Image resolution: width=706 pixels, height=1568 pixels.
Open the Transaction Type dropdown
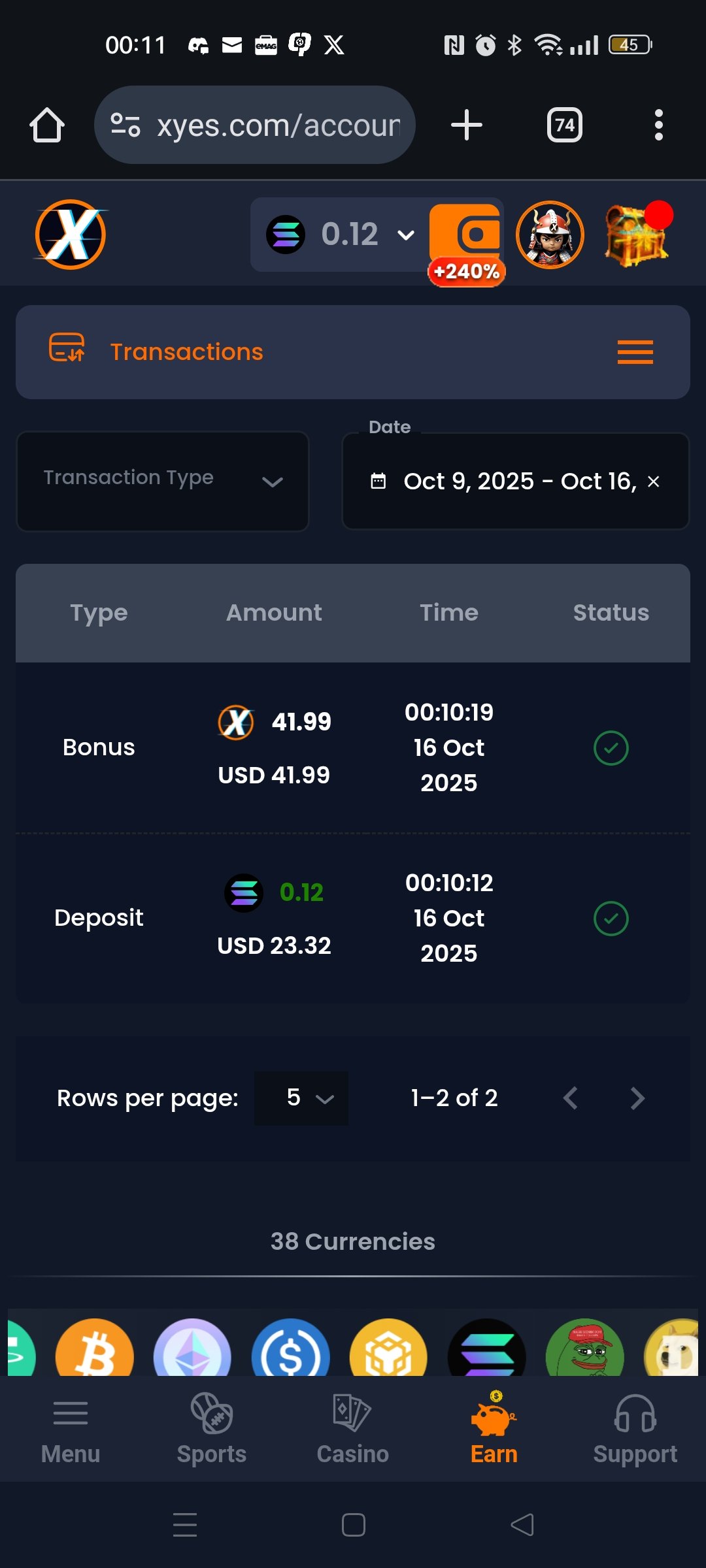pyautogui.click(x=162, y=481)
